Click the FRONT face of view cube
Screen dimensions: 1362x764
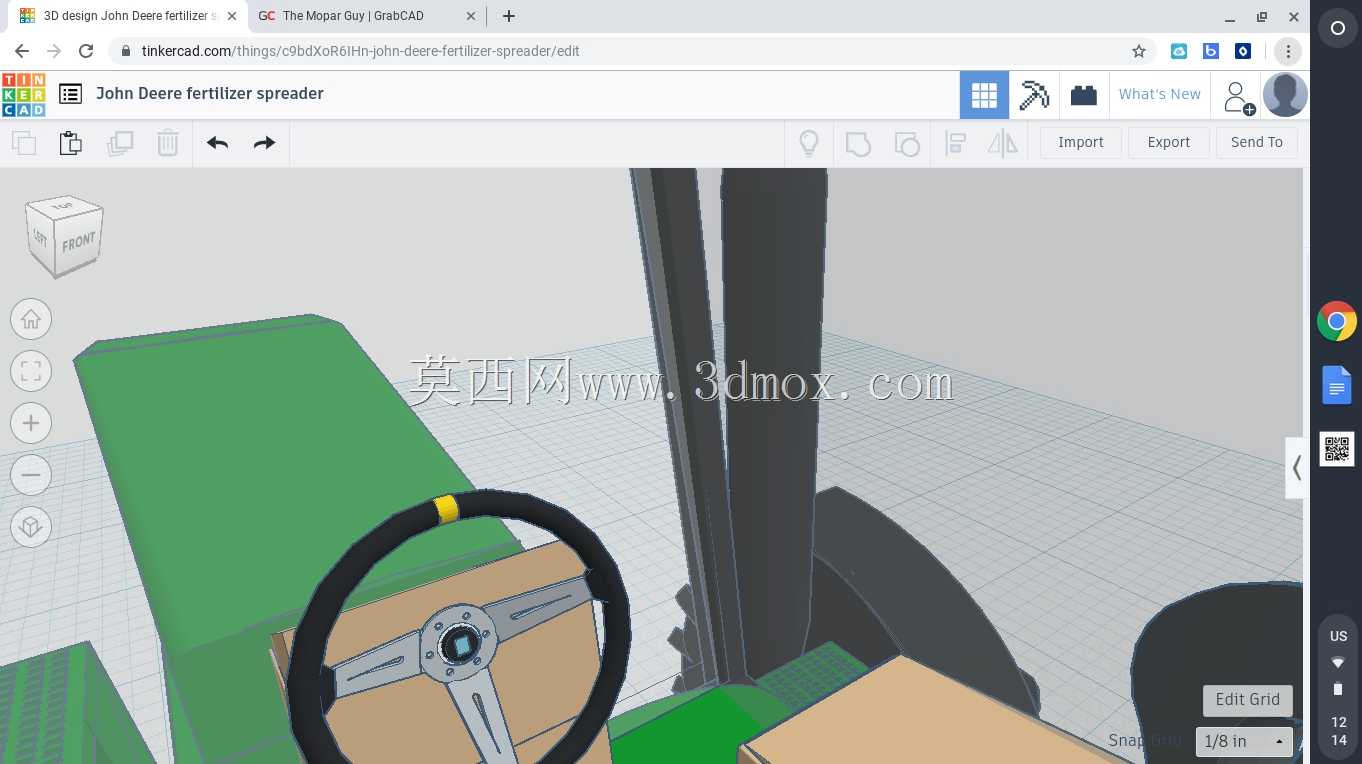coord(79,243)
